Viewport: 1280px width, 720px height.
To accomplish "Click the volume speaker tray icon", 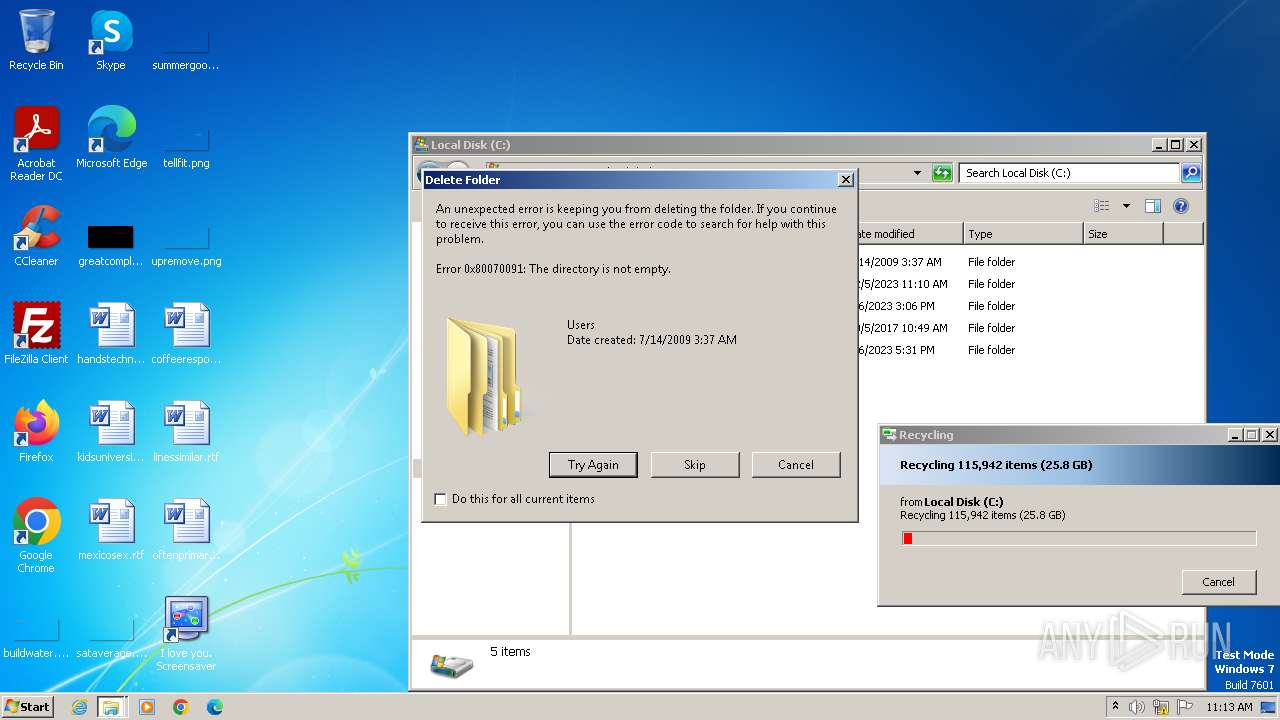I will point(1137,707).
